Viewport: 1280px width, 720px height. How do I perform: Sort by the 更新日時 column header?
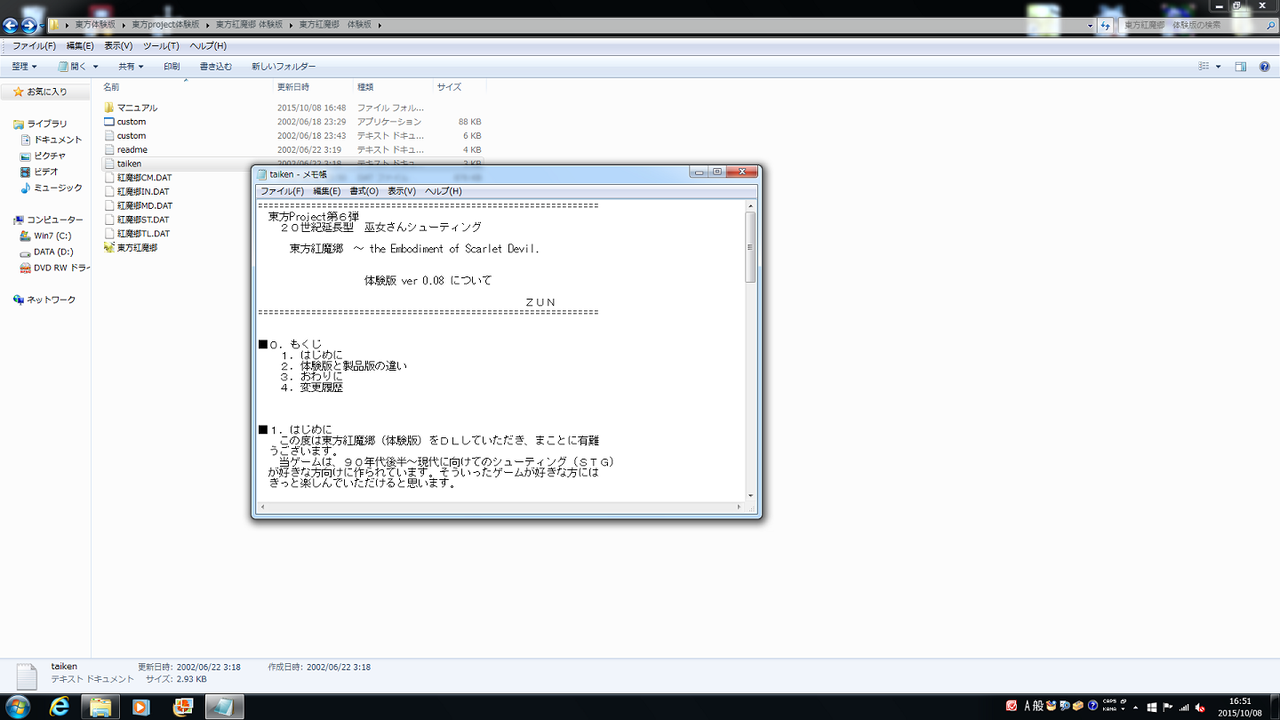point(293,87)
